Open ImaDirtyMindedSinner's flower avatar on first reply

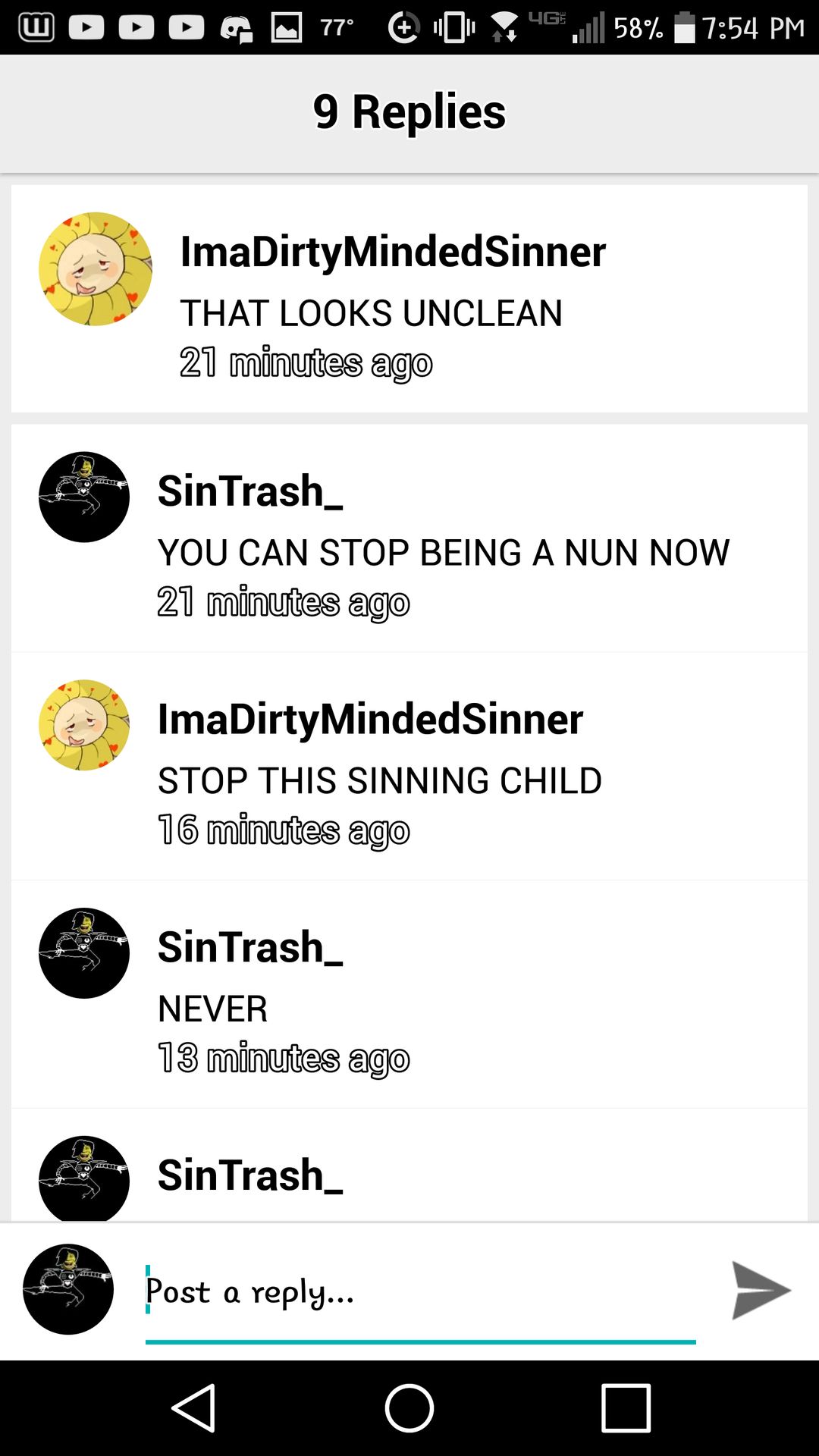pyautogui.click(x=96, y=269)
